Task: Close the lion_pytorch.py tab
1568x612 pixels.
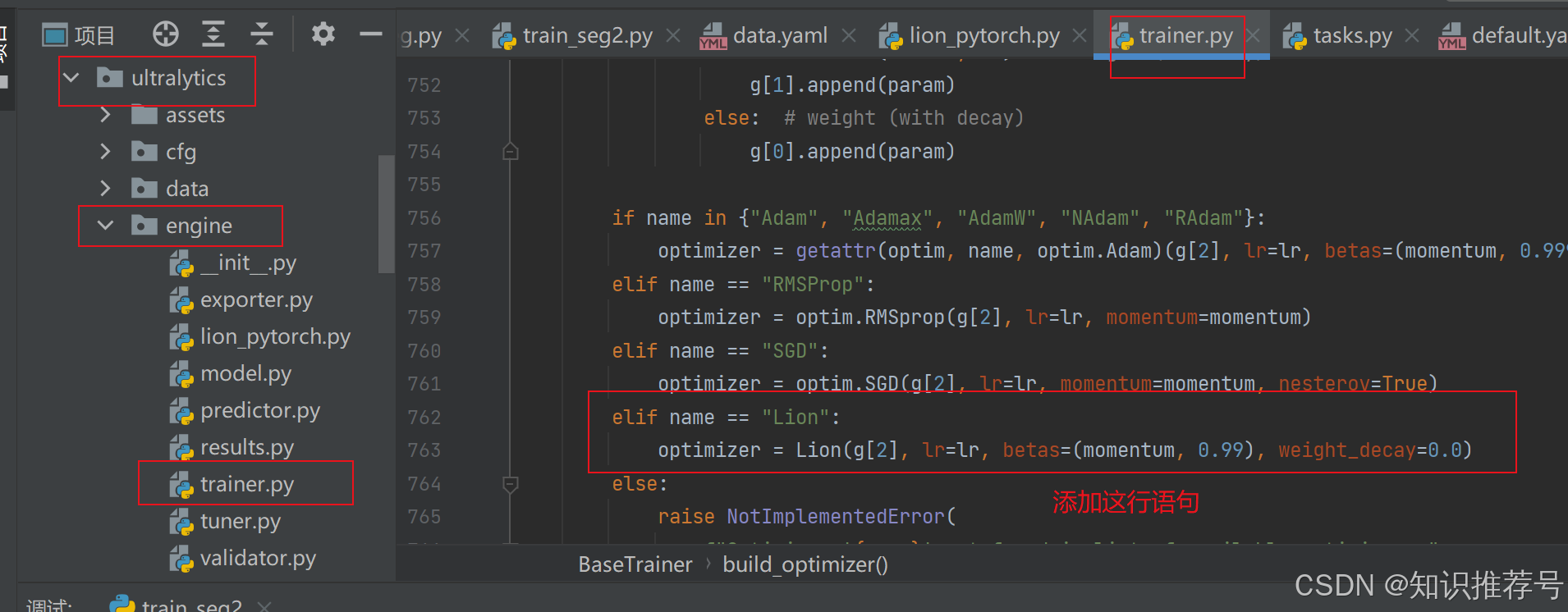Action: coord(1080,35)
